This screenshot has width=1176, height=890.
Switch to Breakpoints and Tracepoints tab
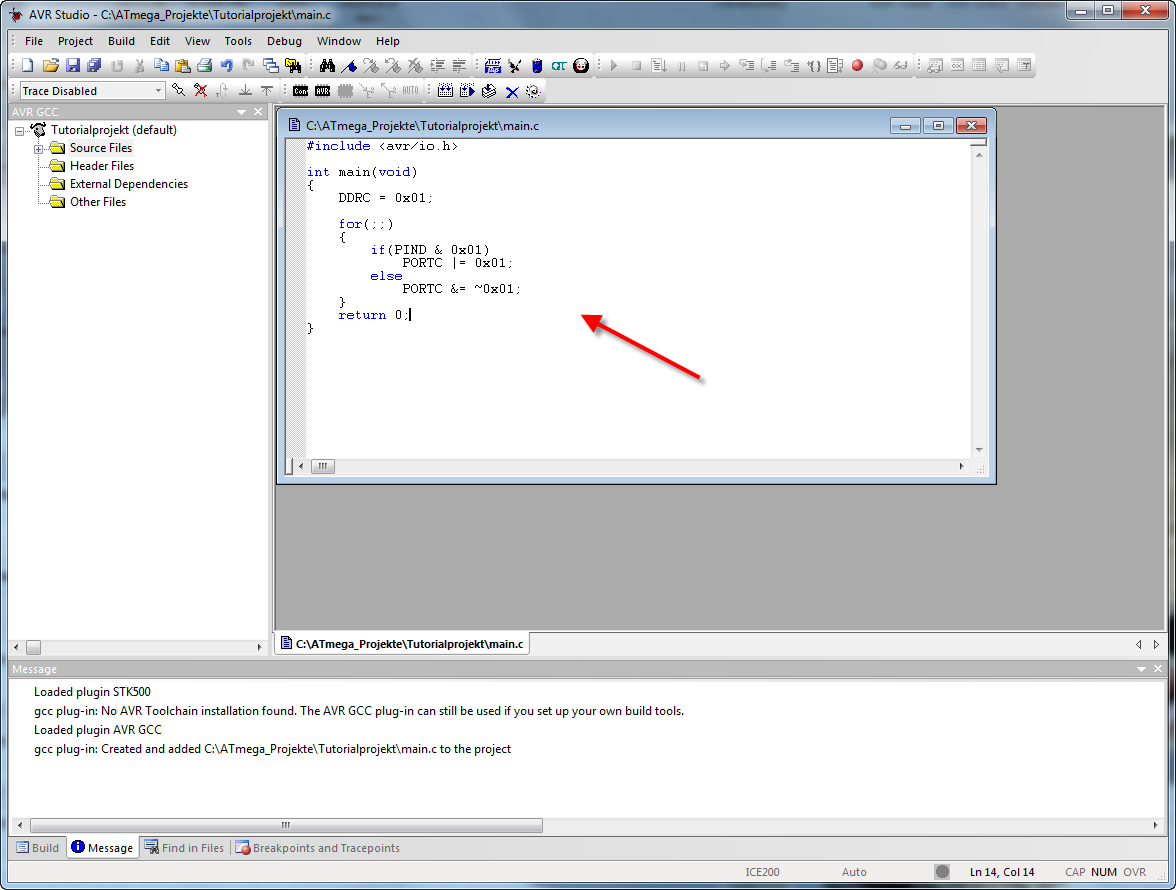(x=318, y=848)
